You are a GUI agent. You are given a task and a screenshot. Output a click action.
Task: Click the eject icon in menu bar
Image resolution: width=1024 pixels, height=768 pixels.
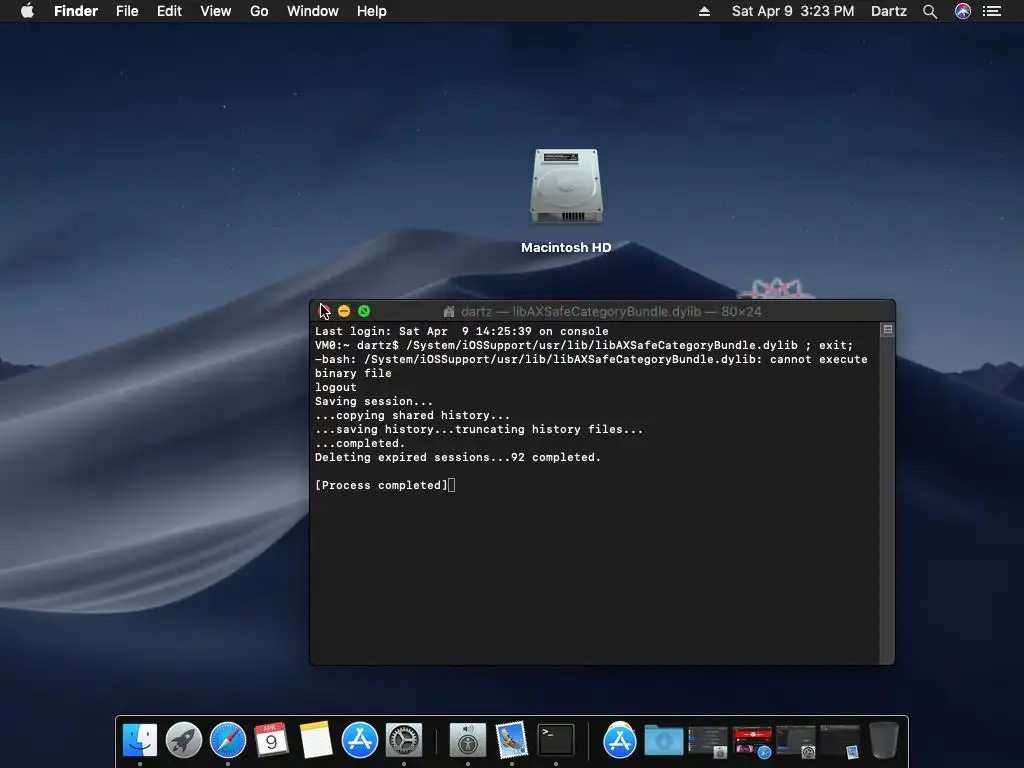click(704, 11)
